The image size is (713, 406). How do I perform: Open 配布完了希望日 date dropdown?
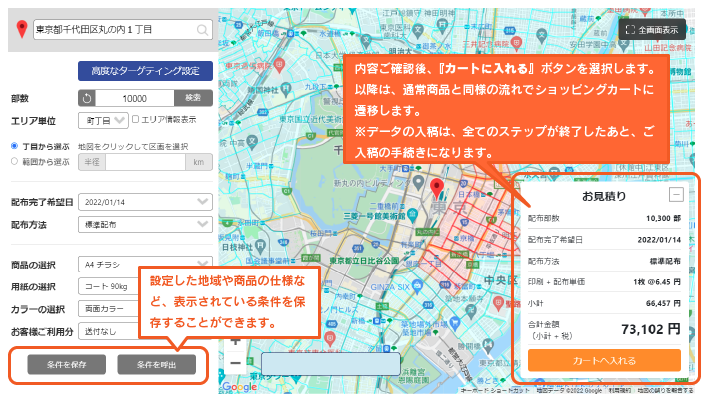(x=146, y=202)
